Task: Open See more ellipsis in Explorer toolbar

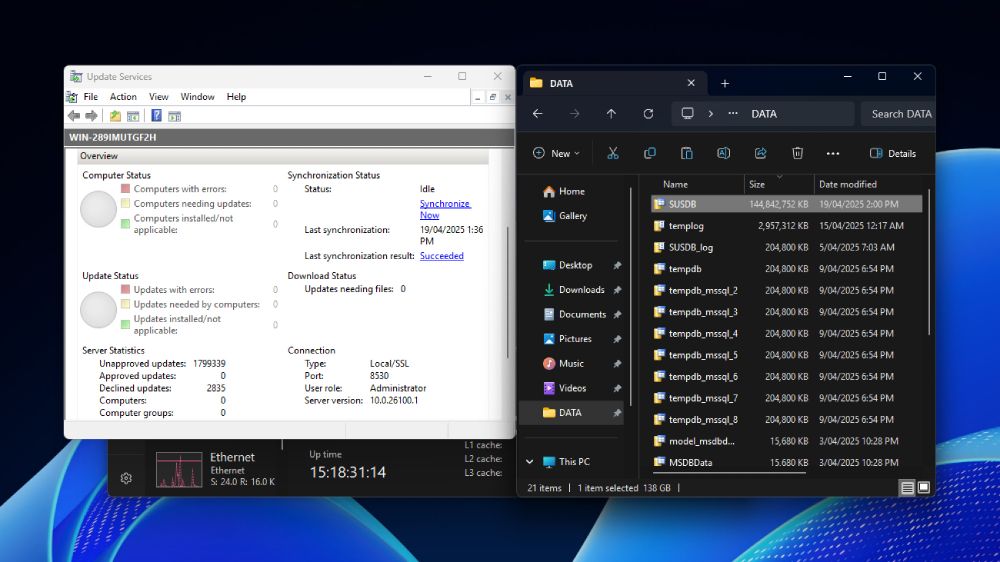Action: tap(833, 154)
